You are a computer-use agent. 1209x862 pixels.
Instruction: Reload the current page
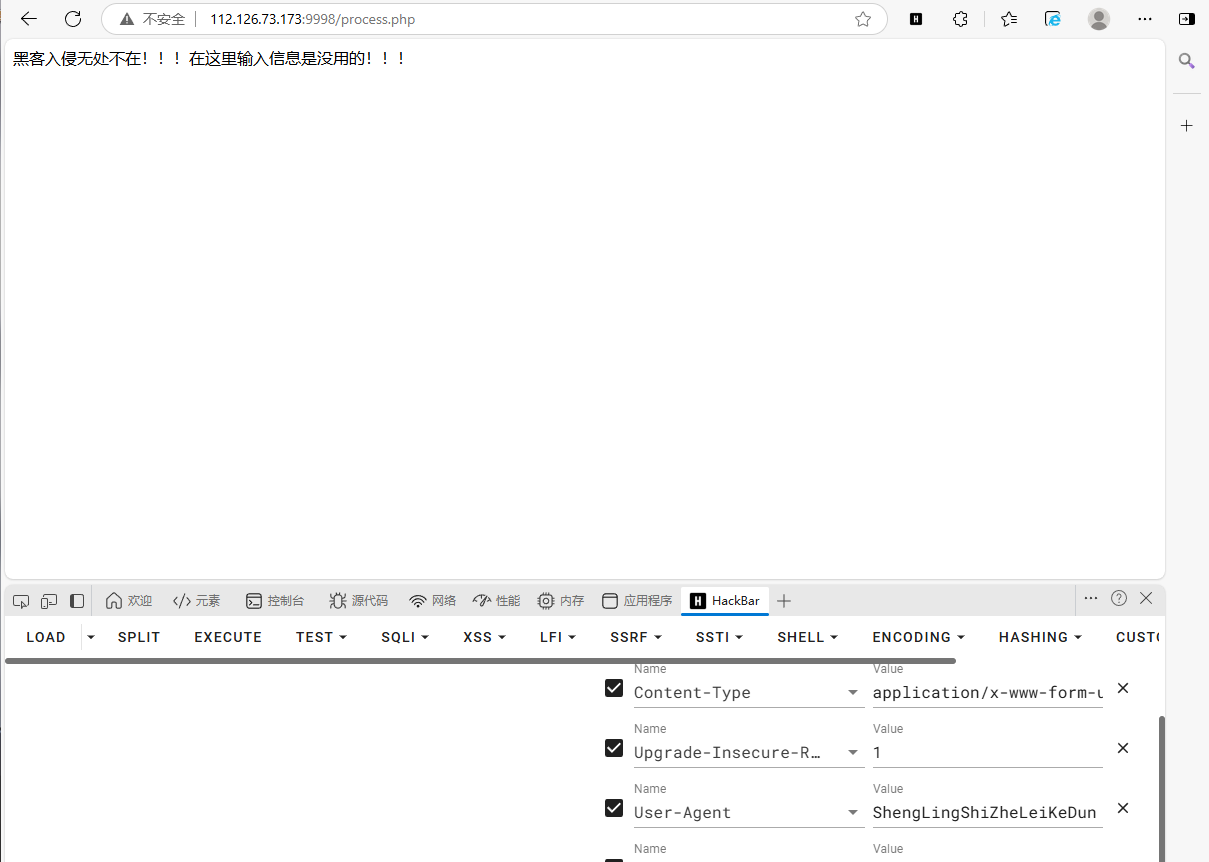pos(72,19)
